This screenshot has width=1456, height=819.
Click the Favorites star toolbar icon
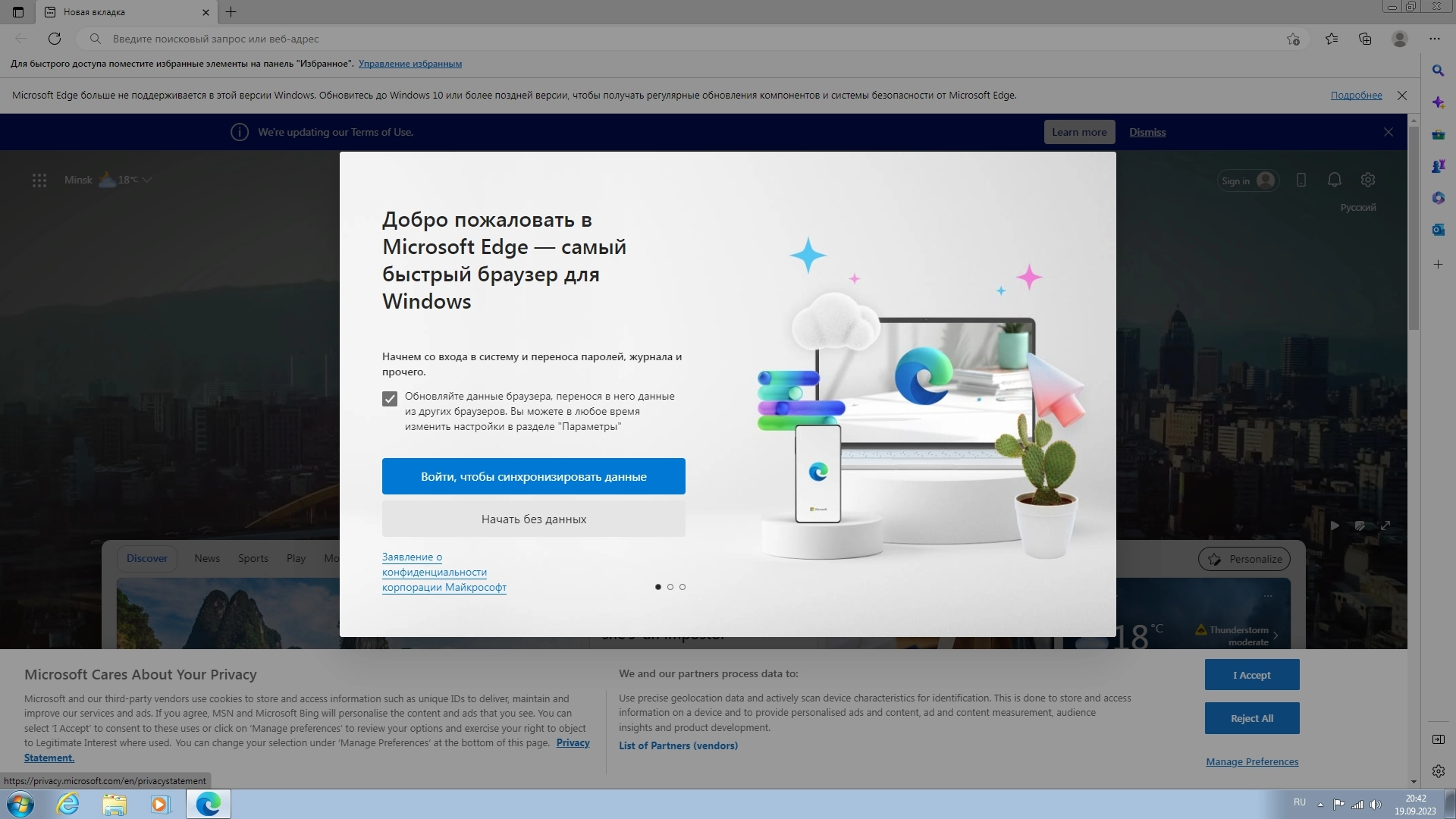click(x=1332, y=39)
